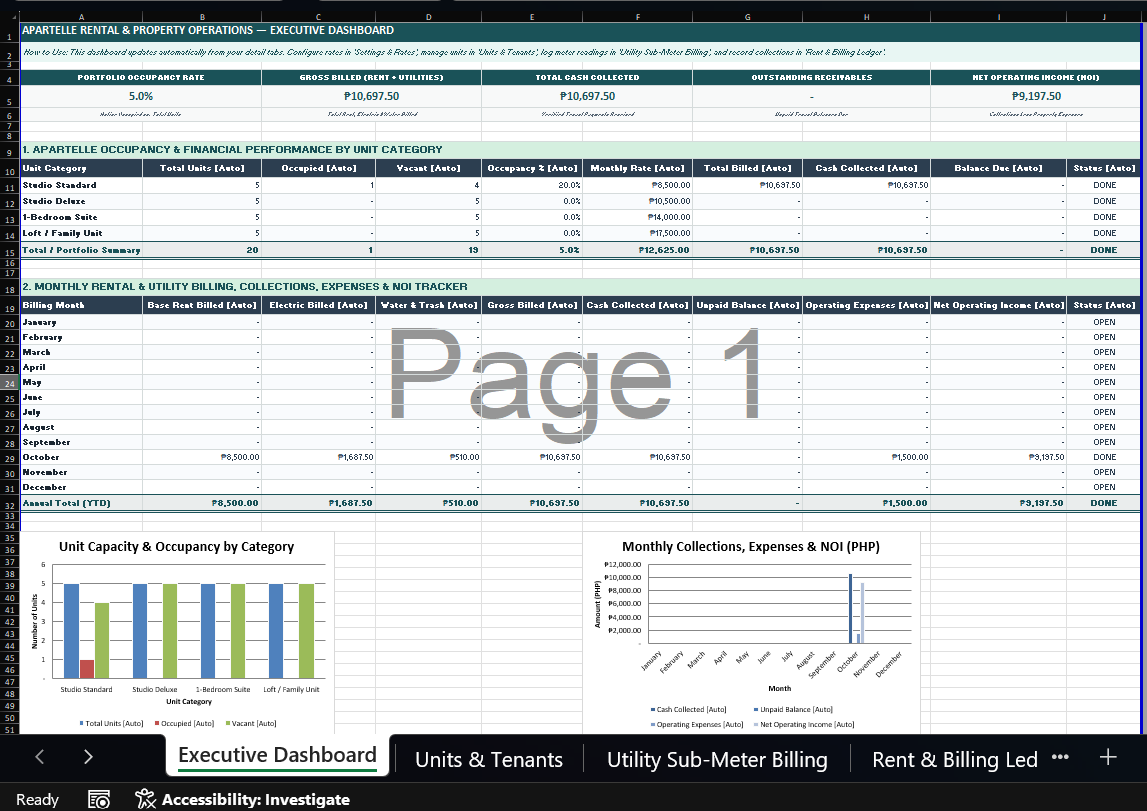The image size is (1147, 811).
Task: Select October operating expenses ₱1,500.00
Action: pos(866,457)
